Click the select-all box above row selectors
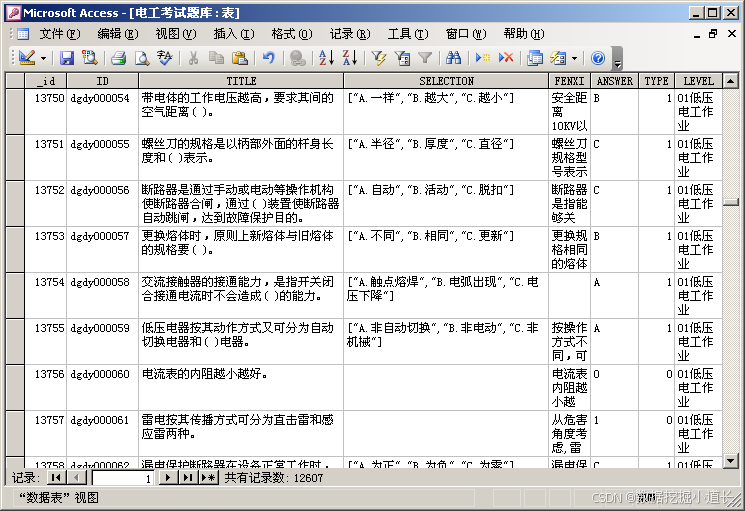 [15, 81]
